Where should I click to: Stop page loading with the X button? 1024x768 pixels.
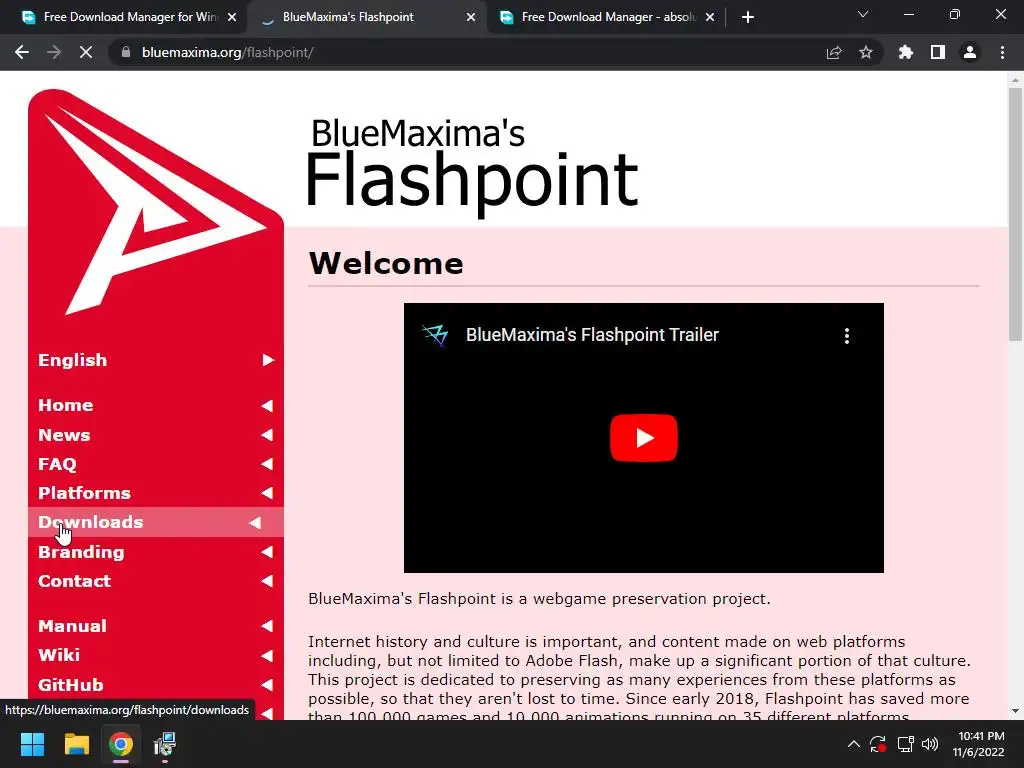coord(86,52)
